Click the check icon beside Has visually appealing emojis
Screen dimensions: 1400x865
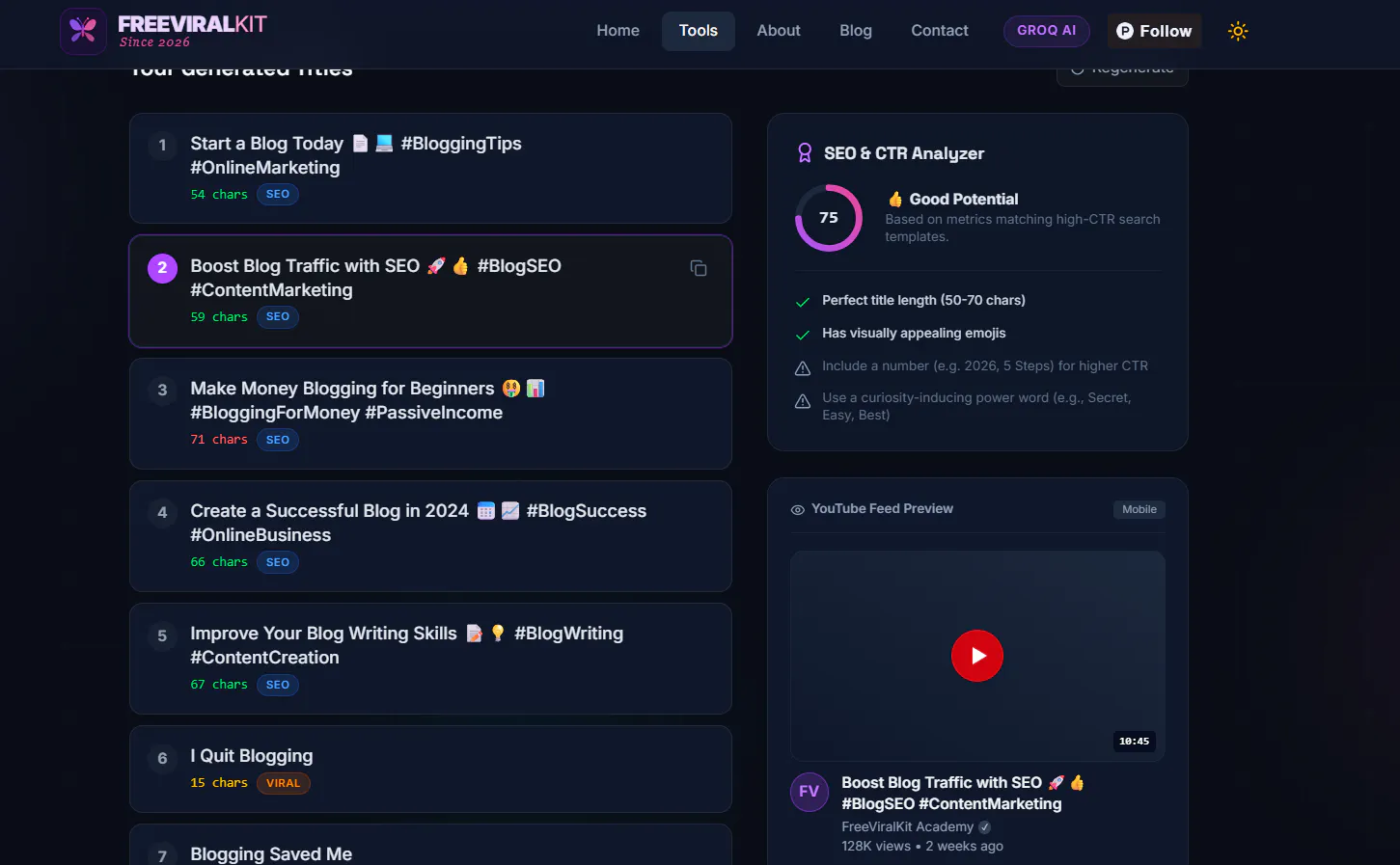point(802,335)
